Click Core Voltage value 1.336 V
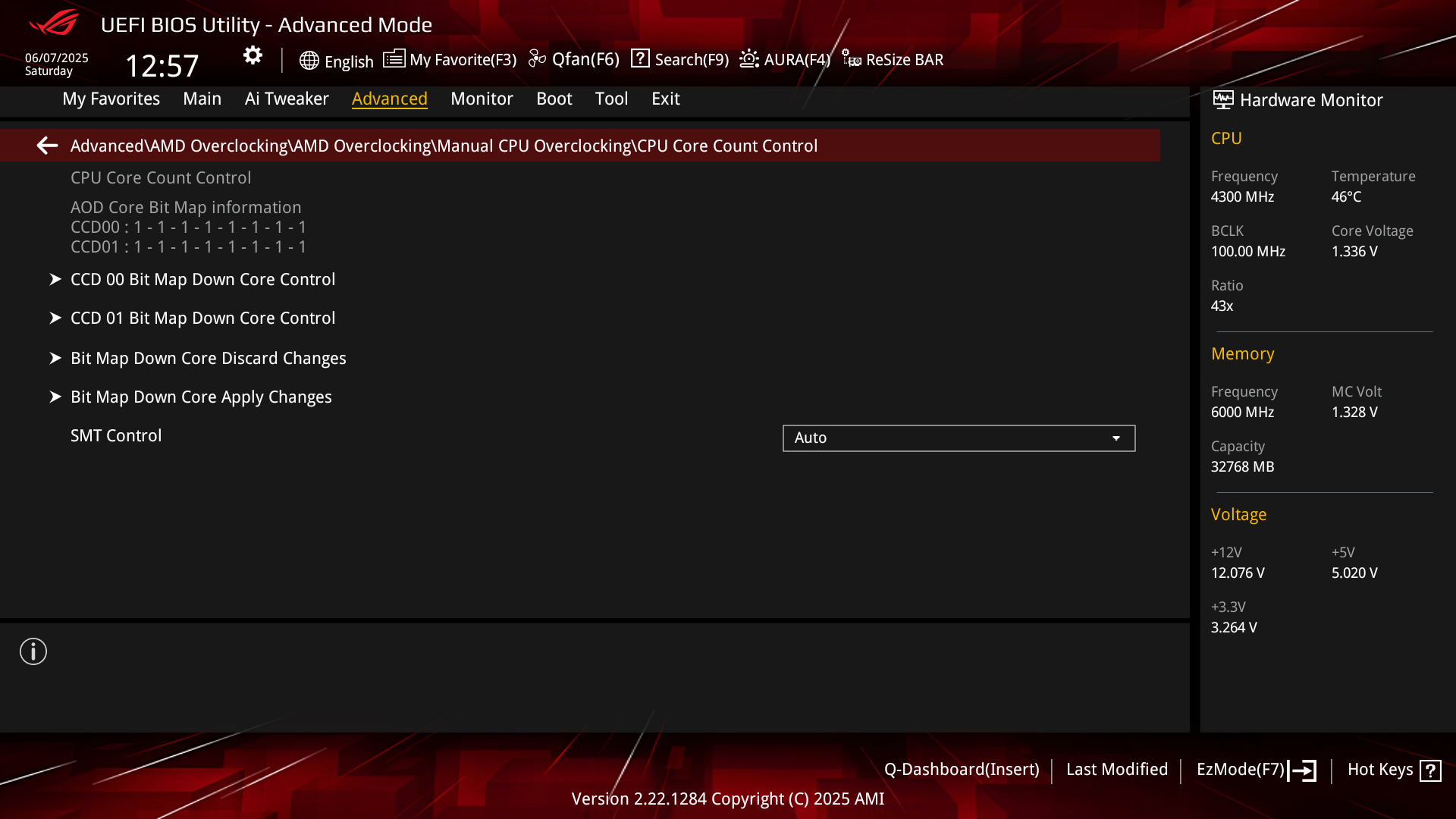 1354,251
